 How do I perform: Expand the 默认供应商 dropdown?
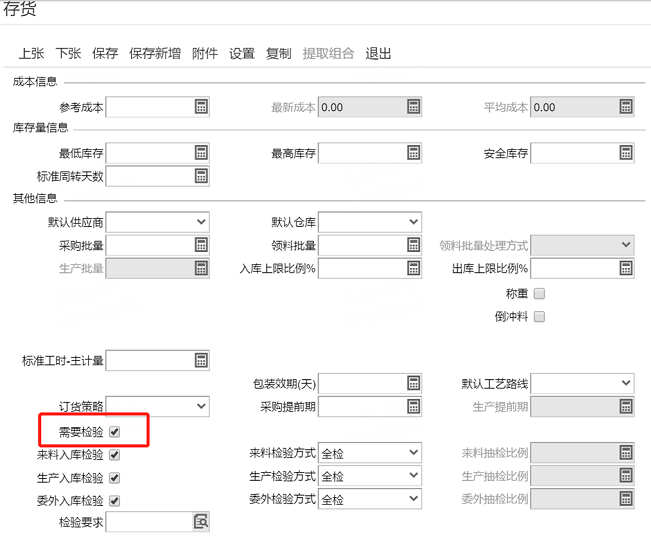point(158,222)
